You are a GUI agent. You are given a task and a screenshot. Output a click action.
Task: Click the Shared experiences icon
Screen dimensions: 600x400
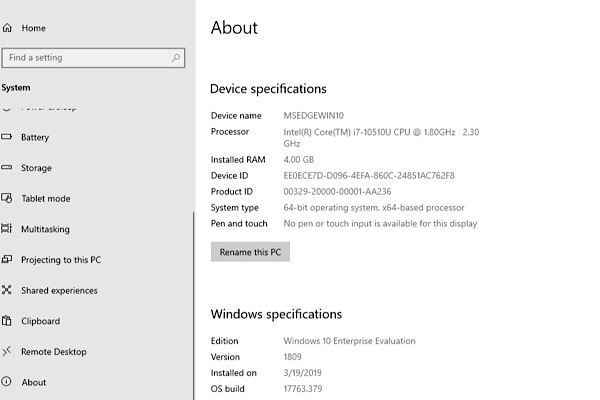click(x=7, y=291)
